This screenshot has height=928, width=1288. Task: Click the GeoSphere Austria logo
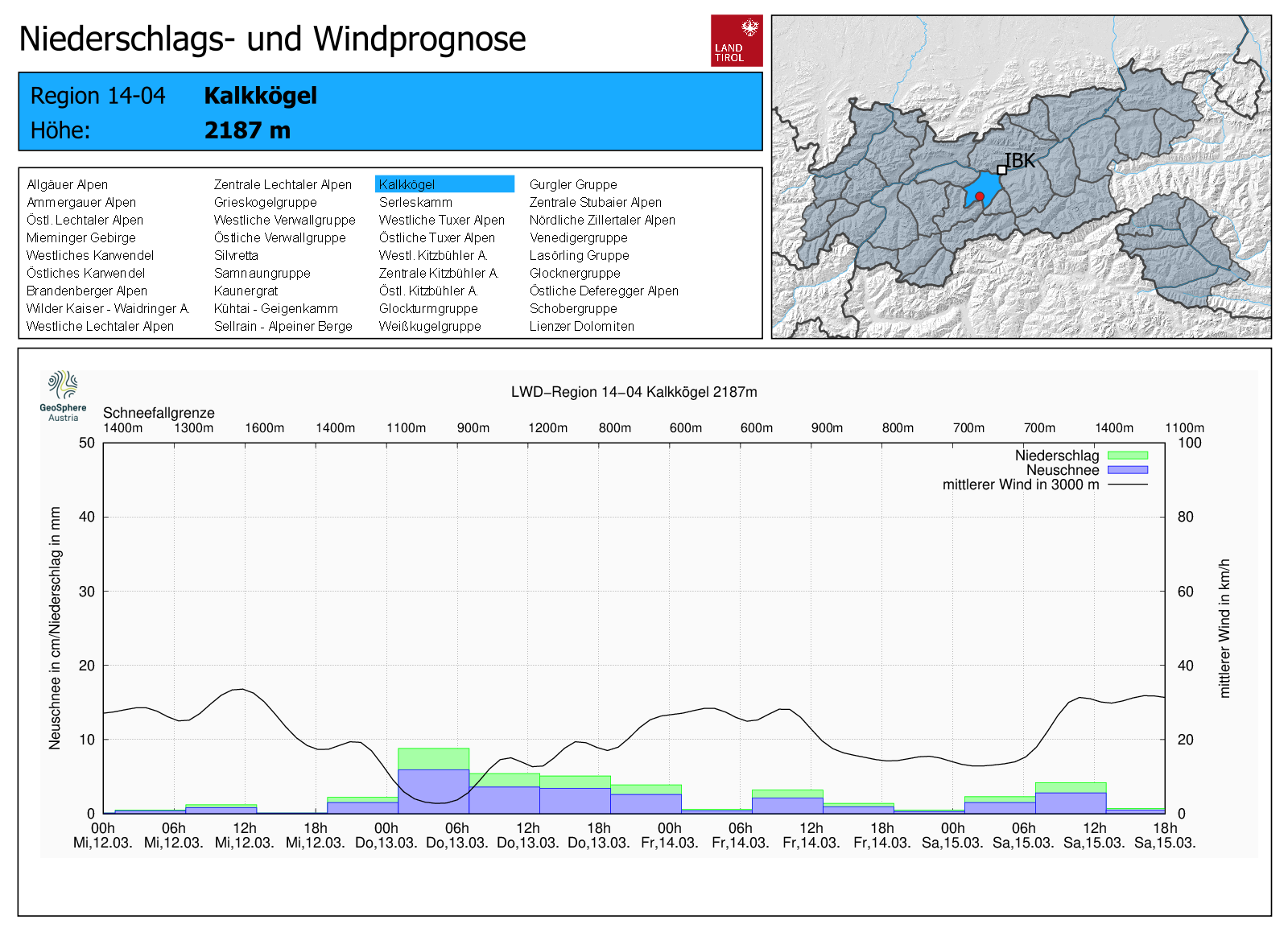[x=63, y=395]
